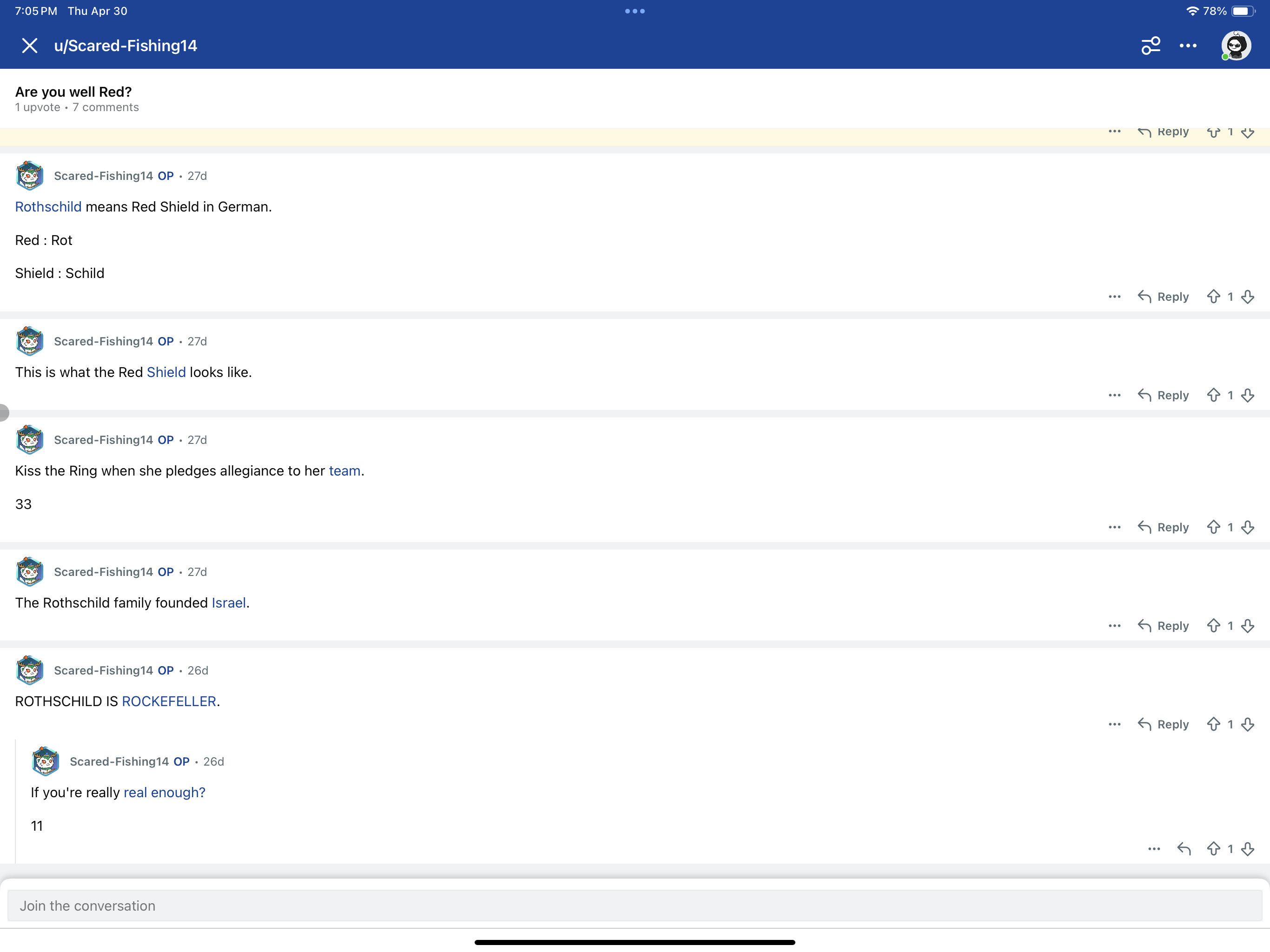Tap the multitasking three dots at top
This screenshot has height=952, width=1270.
(x=635, y=11)
